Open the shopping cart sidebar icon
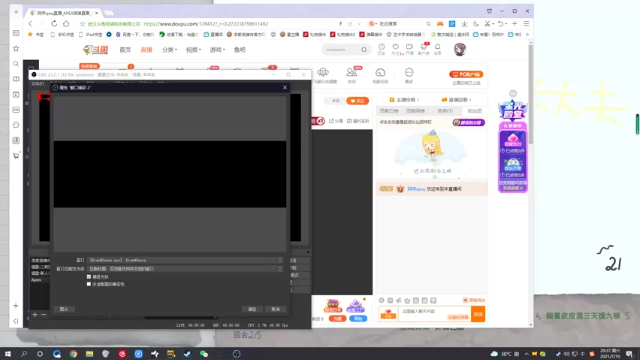The width and height of the screenshot is (640, 360). coord(16,156)
